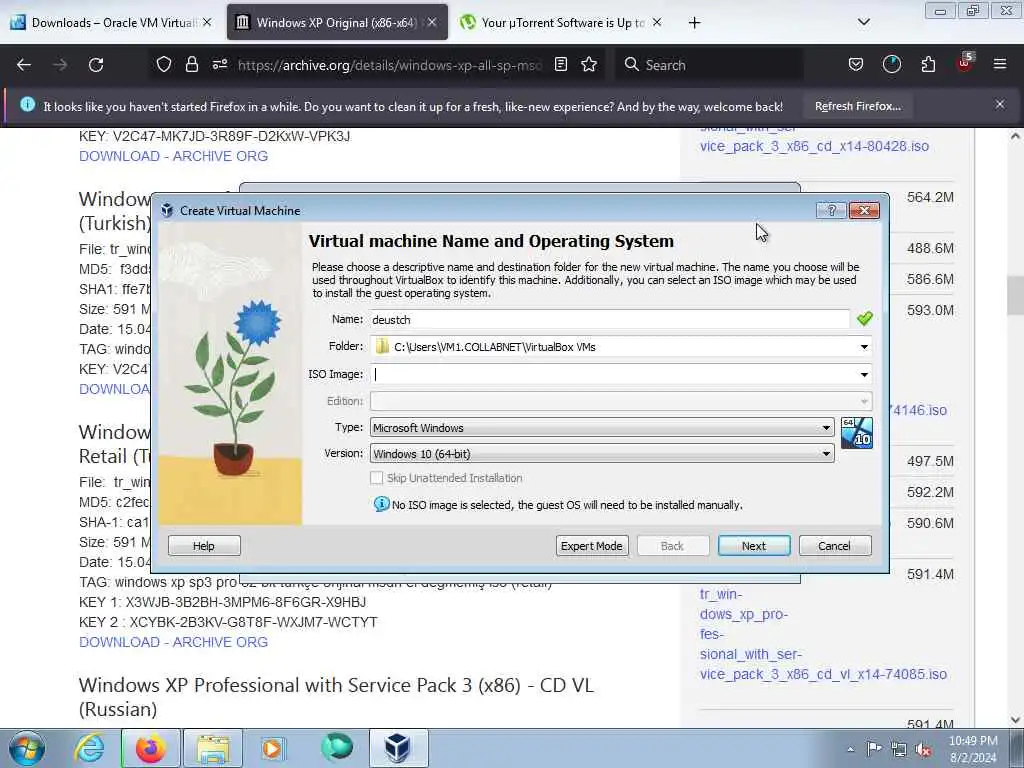Launch Internet Explorer from taskbar
Screen dimensions: 1024x768
coord(89,748)
